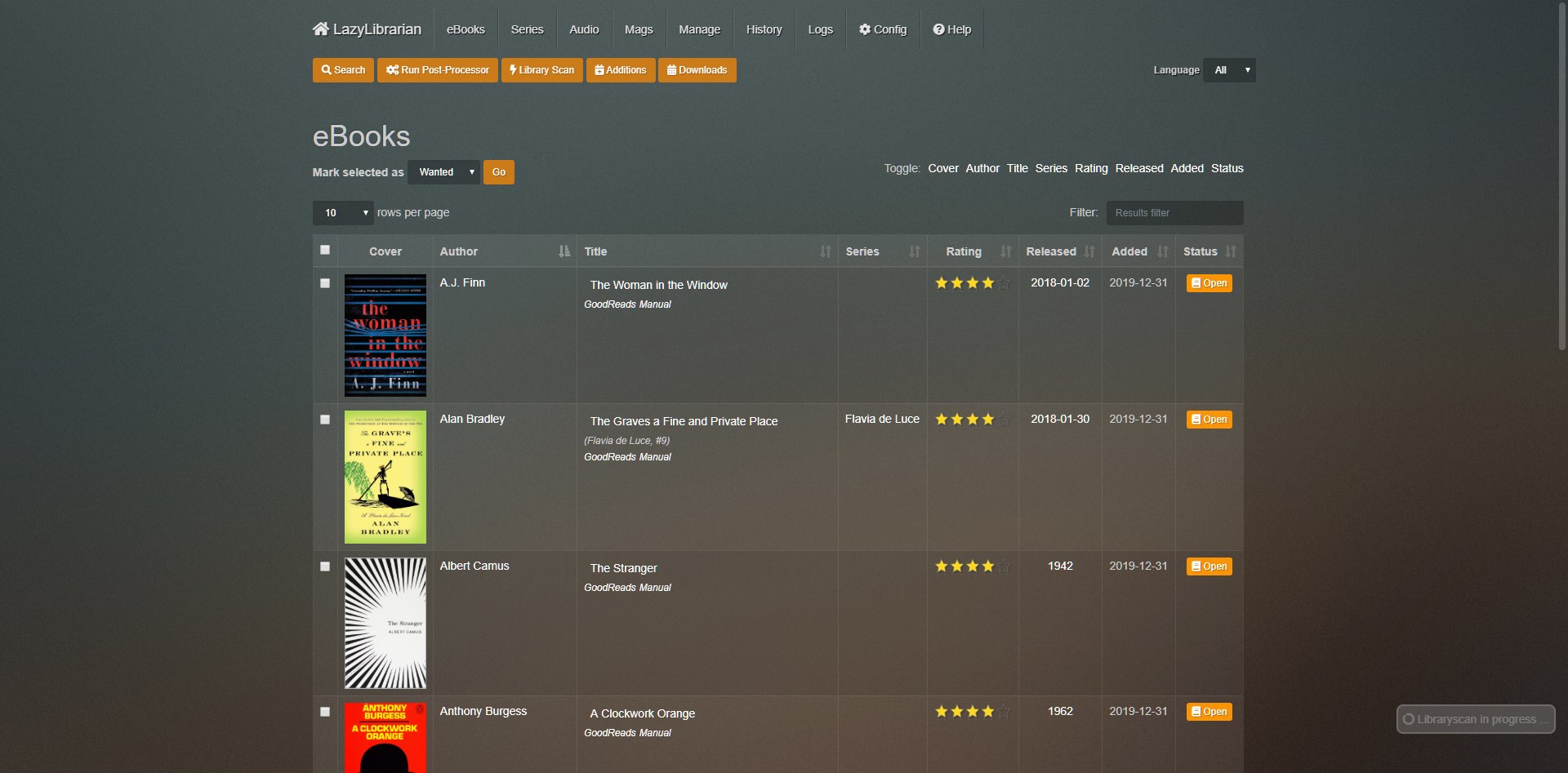Go to the Mags menu item
1568x773 pixels.
tap(638, 29)
